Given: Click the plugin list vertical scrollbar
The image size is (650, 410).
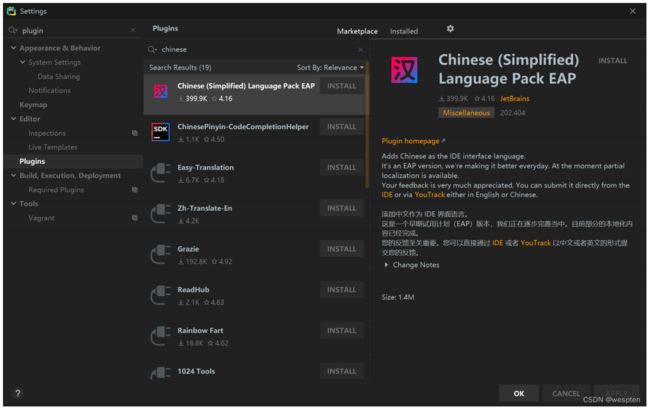Looking at the screenshot, I should pyautogui.click(x=367, y=126).
